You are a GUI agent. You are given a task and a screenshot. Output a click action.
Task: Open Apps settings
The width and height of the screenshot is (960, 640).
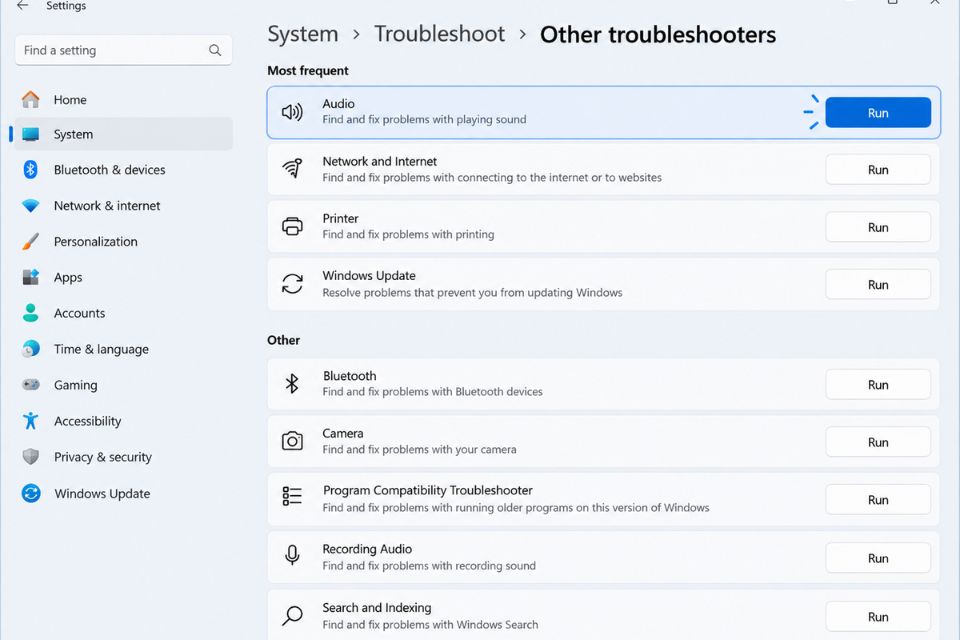coord(123,277)
